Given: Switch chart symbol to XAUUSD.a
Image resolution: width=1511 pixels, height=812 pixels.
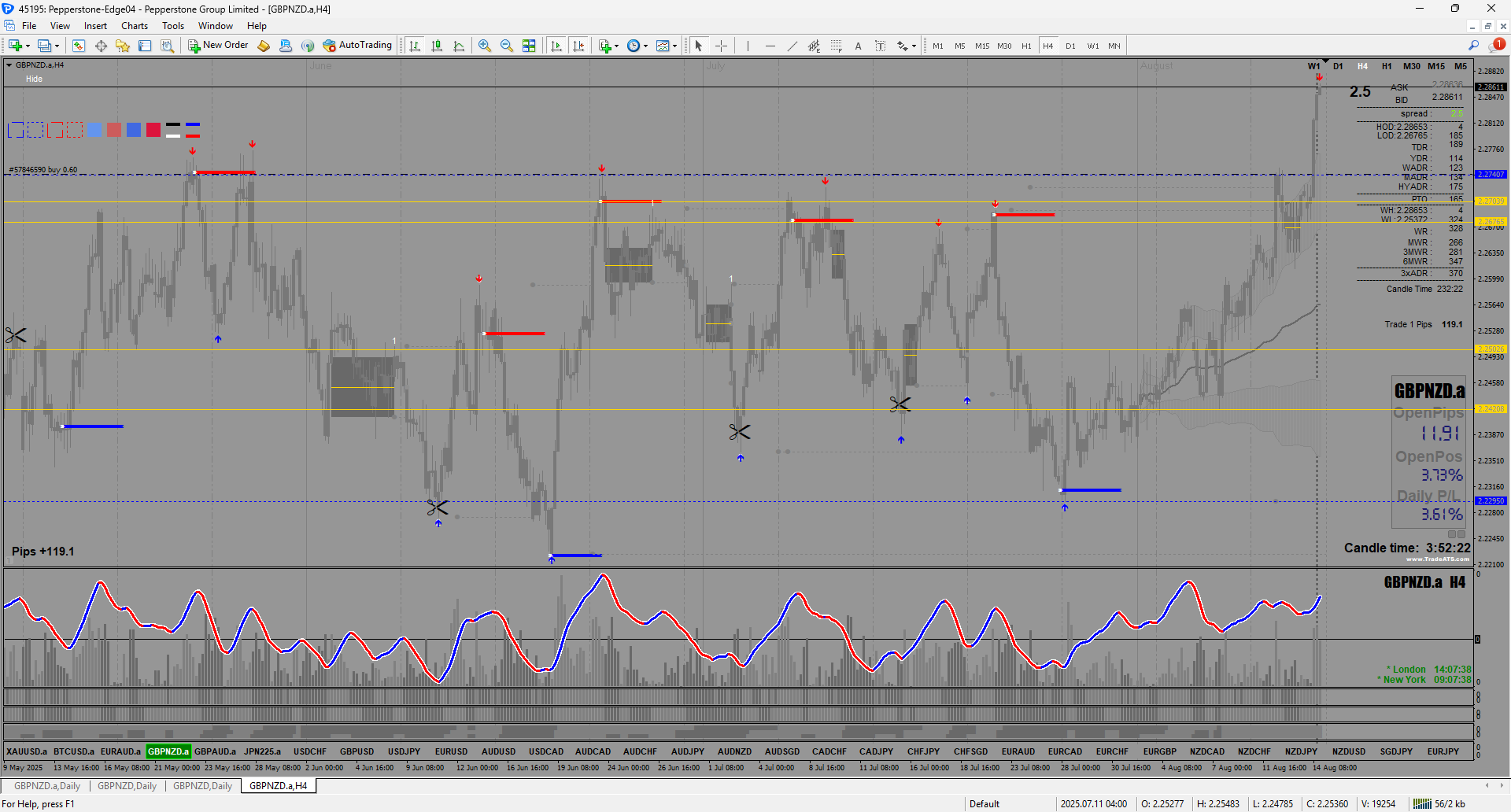Looking at the screenshot, I should click(27, 751).
